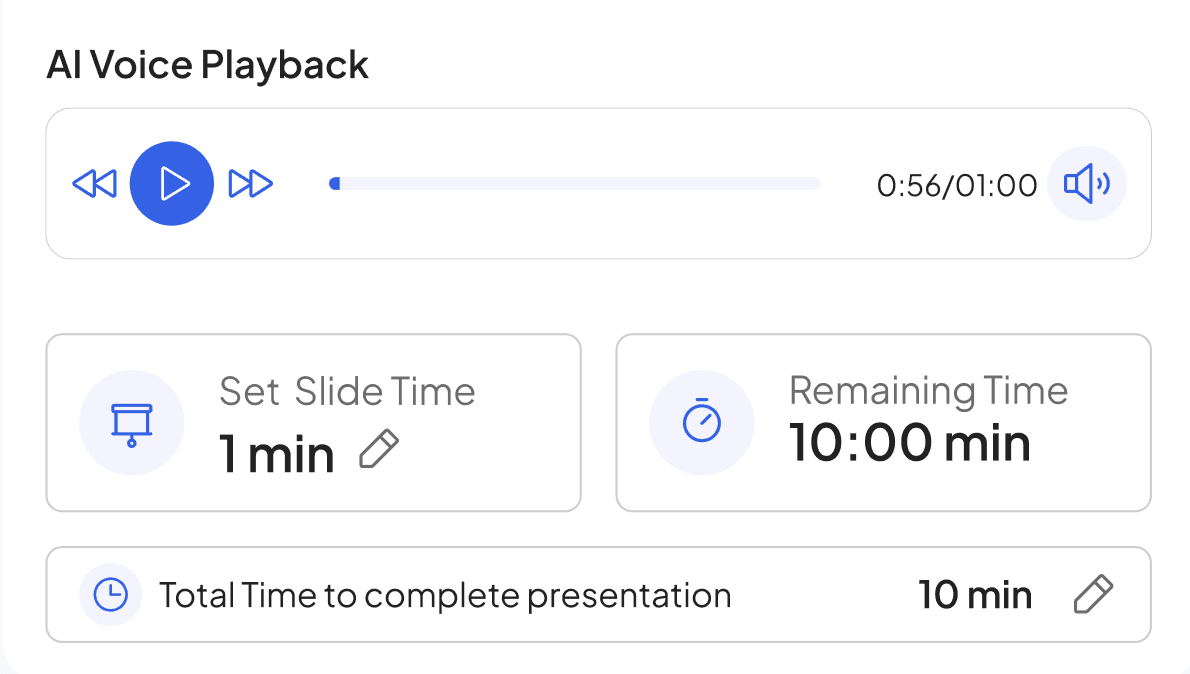Click the Set Slide Time label
Screen dimensions: 1190x674
348,392
